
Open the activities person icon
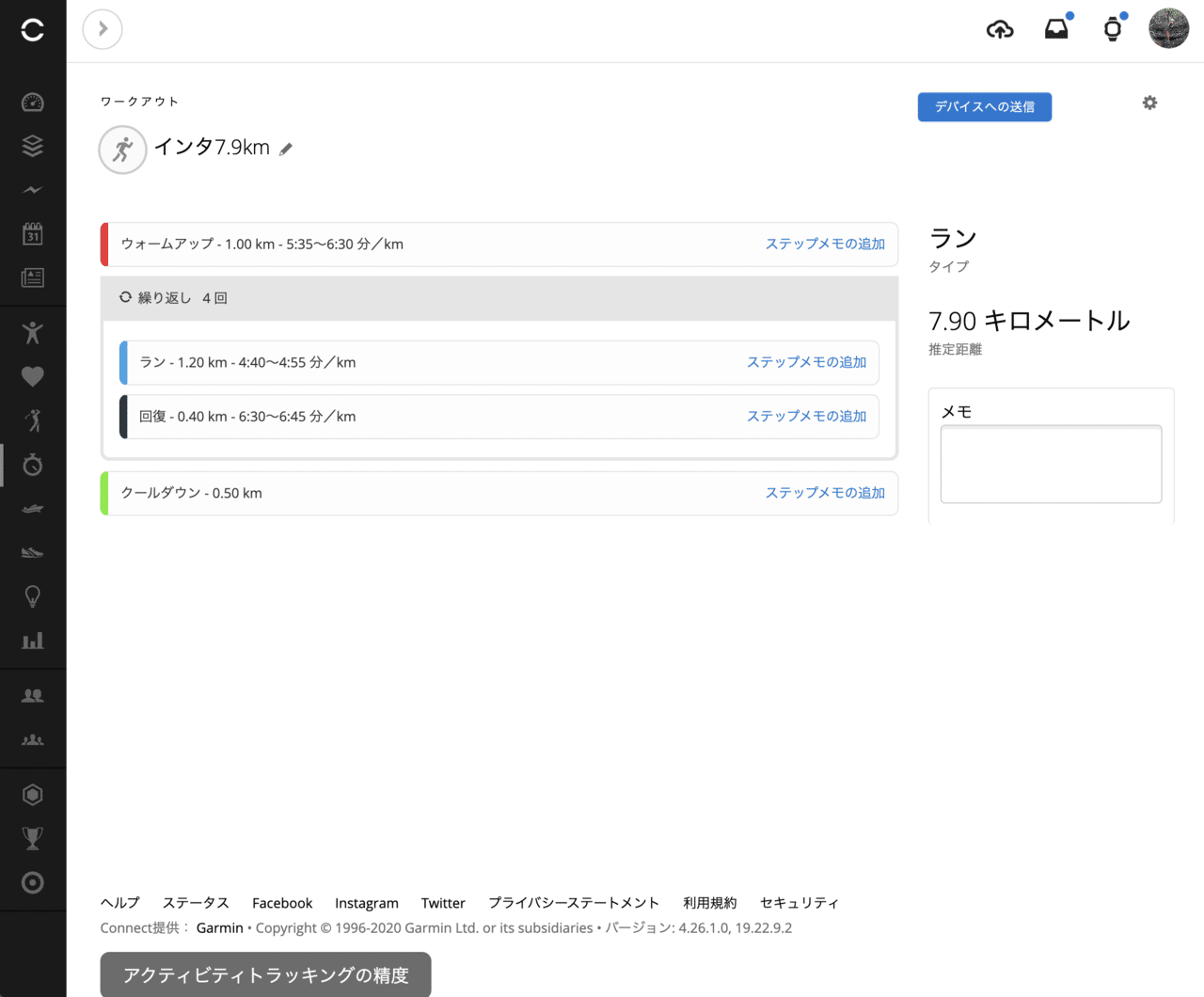click(33, 332)
